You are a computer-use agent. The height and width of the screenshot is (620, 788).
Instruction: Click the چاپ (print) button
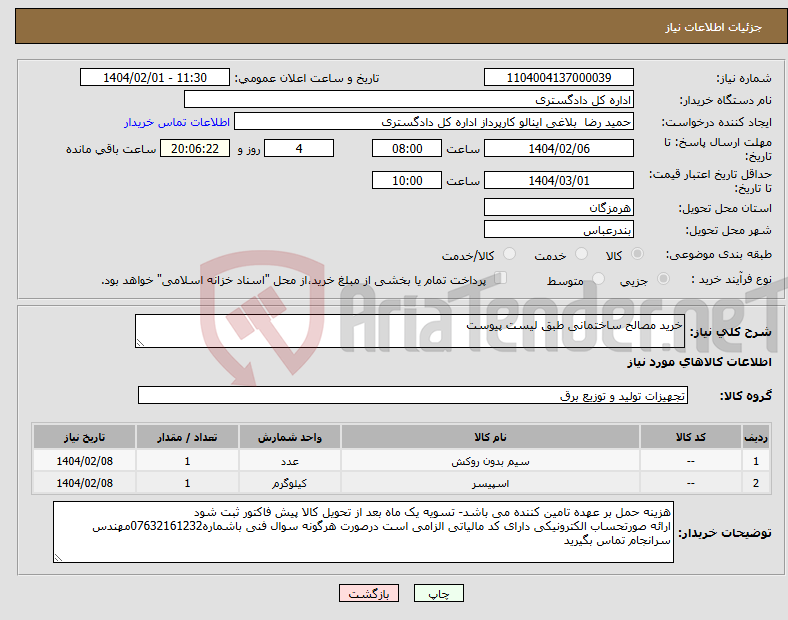pyautogui.click(x=438, y=593)
